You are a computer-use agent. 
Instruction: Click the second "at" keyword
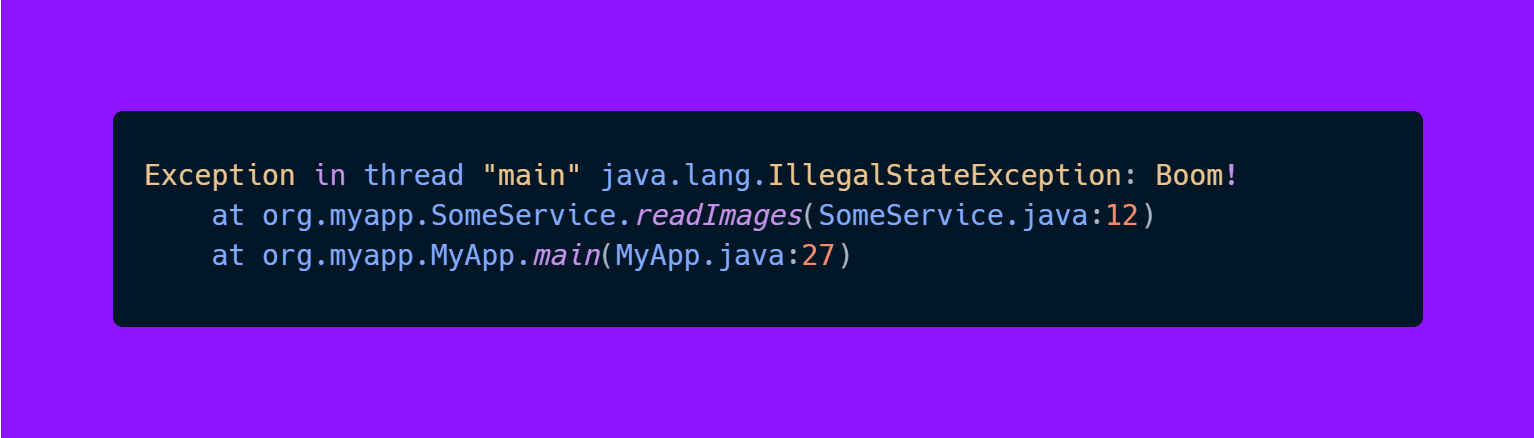(228, 256)
